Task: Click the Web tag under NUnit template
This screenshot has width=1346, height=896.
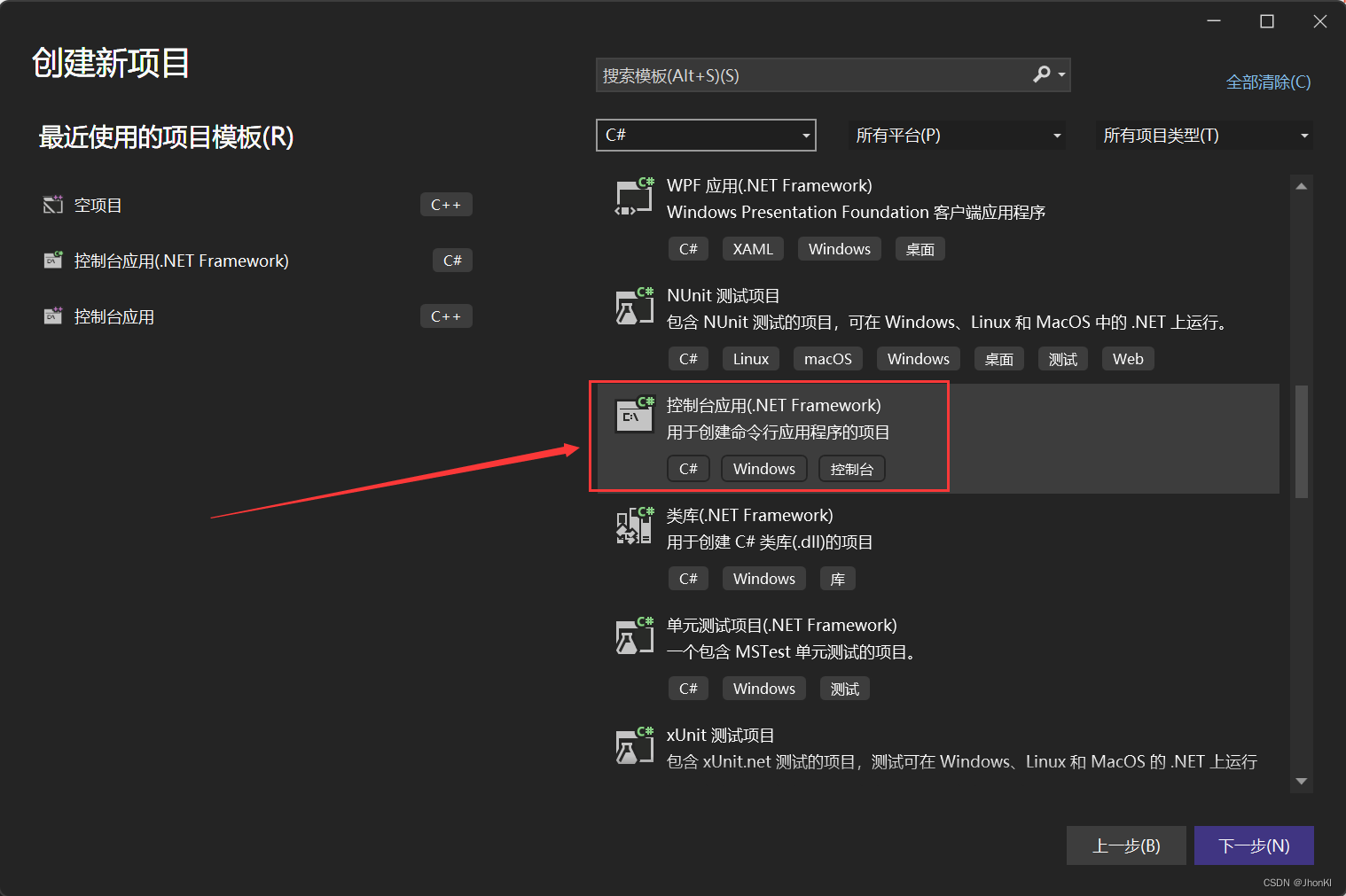Action: (x=1128, y=359)
